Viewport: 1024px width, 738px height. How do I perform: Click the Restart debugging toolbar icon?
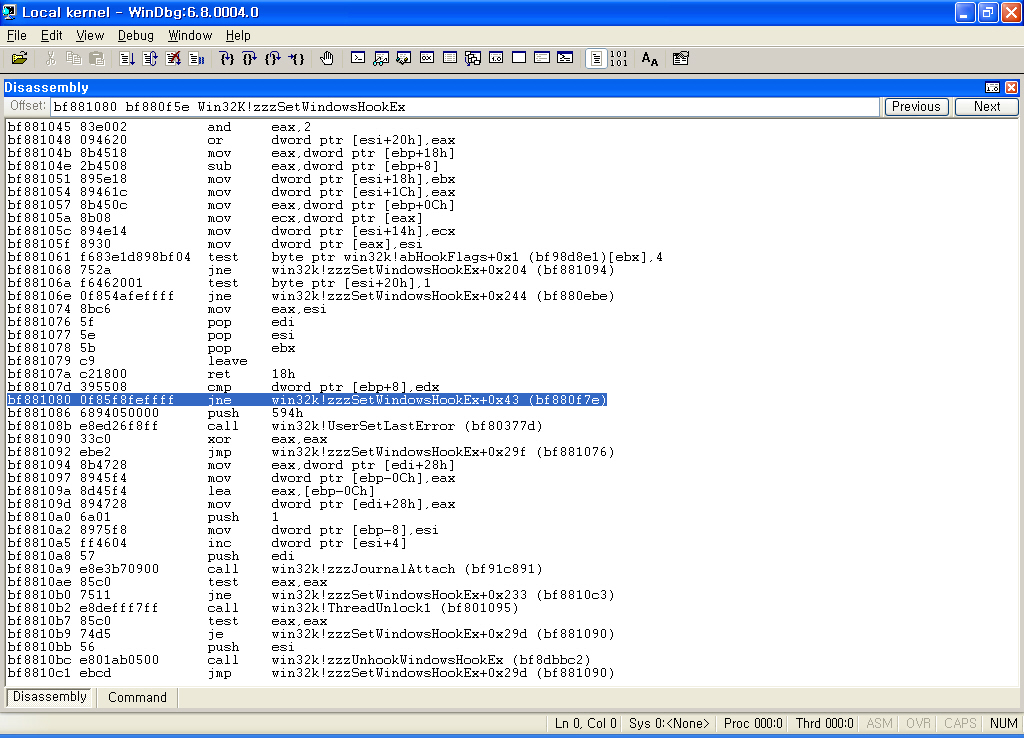(x=150, y=59)
